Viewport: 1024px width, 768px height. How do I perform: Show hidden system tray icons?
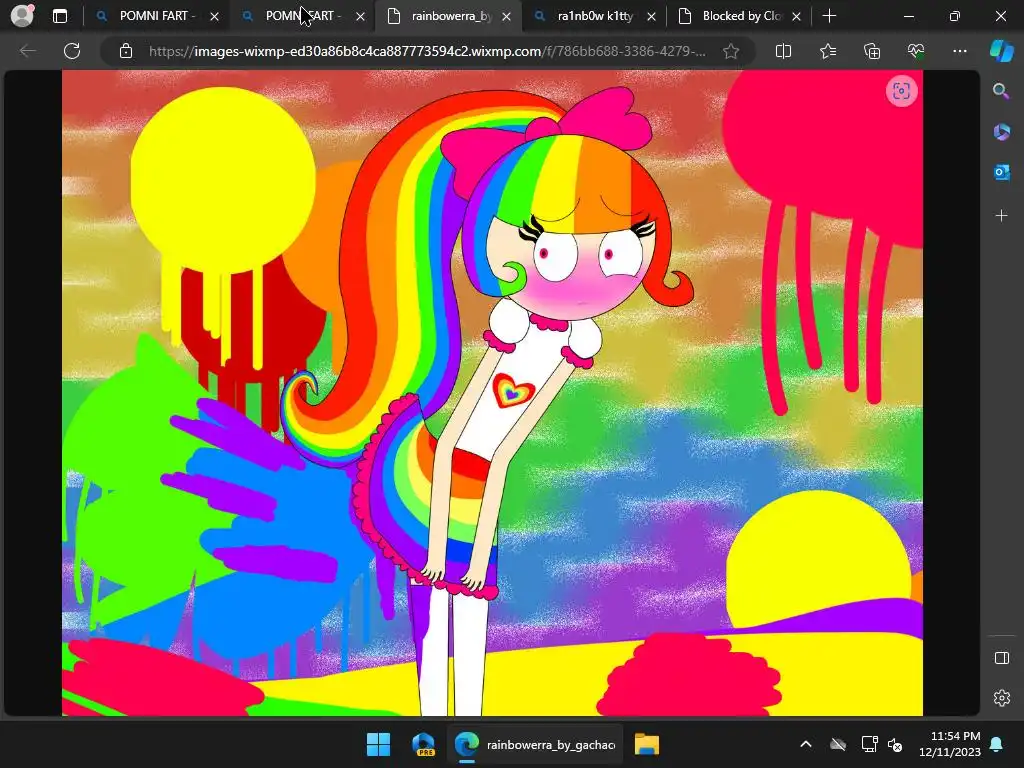coord(806,744)
